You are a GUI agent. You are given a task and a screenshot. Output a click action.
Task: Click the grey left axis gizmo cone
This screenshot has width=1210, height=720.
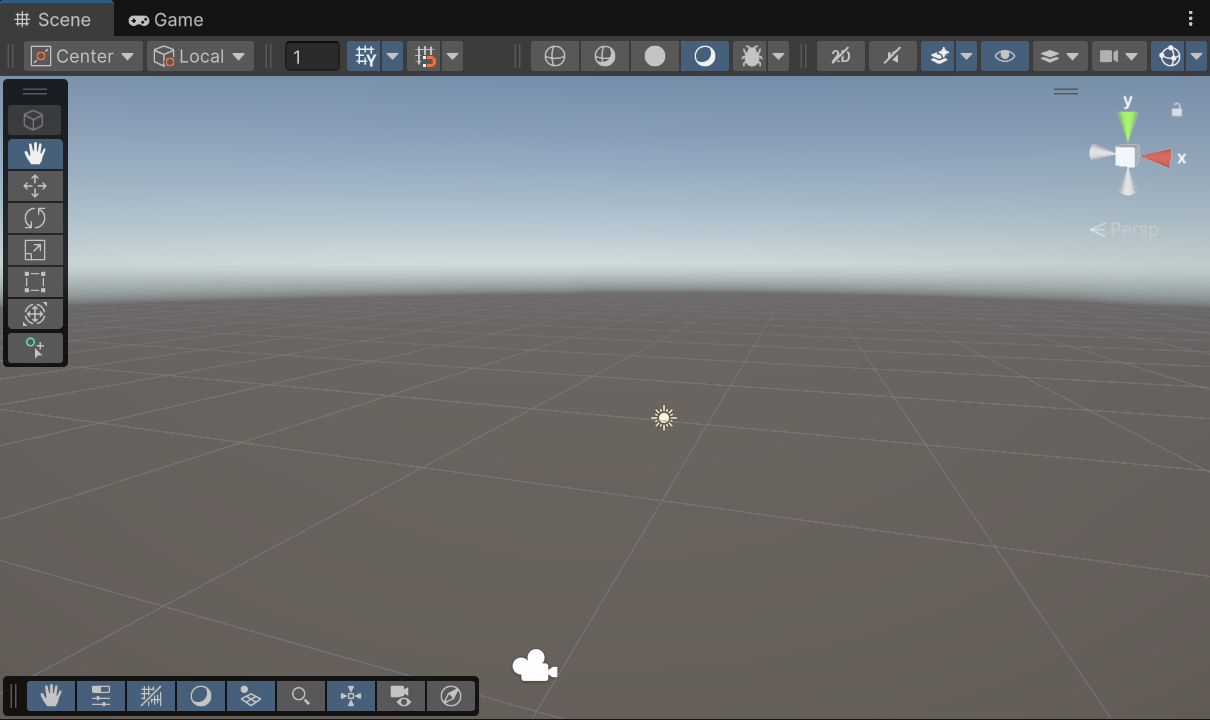tap(1101, 154)
